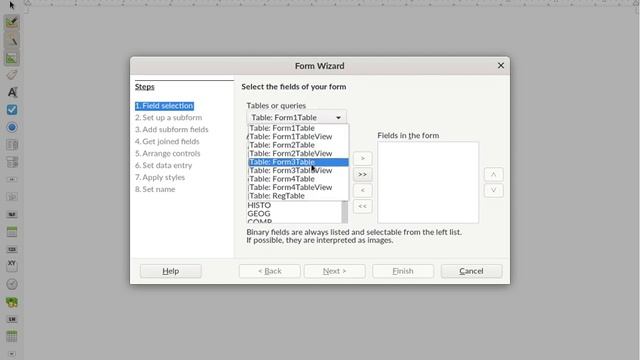Move field up with ^ button

tap(493, 175)
